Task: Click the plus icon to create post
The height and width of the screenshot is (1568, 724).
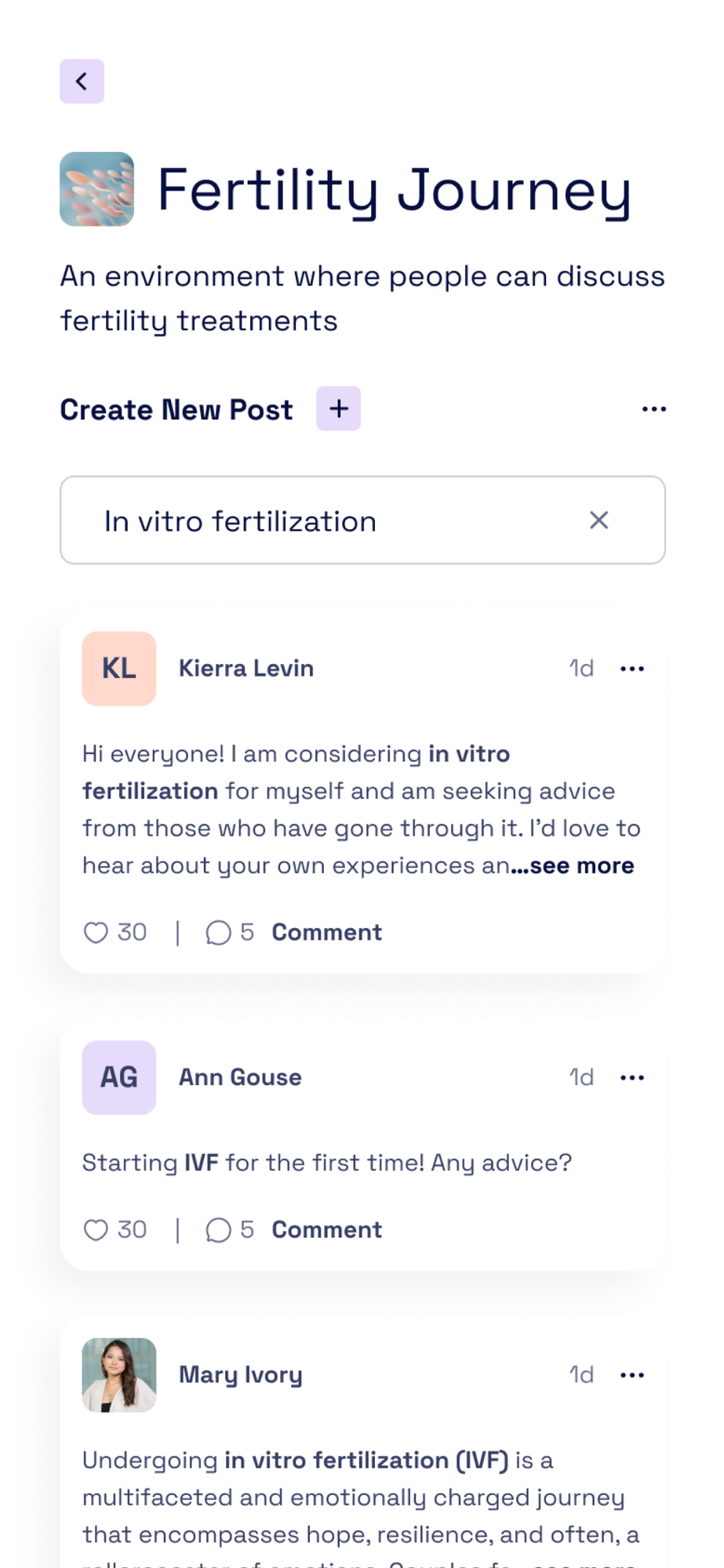Action: [x=338, y=408]
